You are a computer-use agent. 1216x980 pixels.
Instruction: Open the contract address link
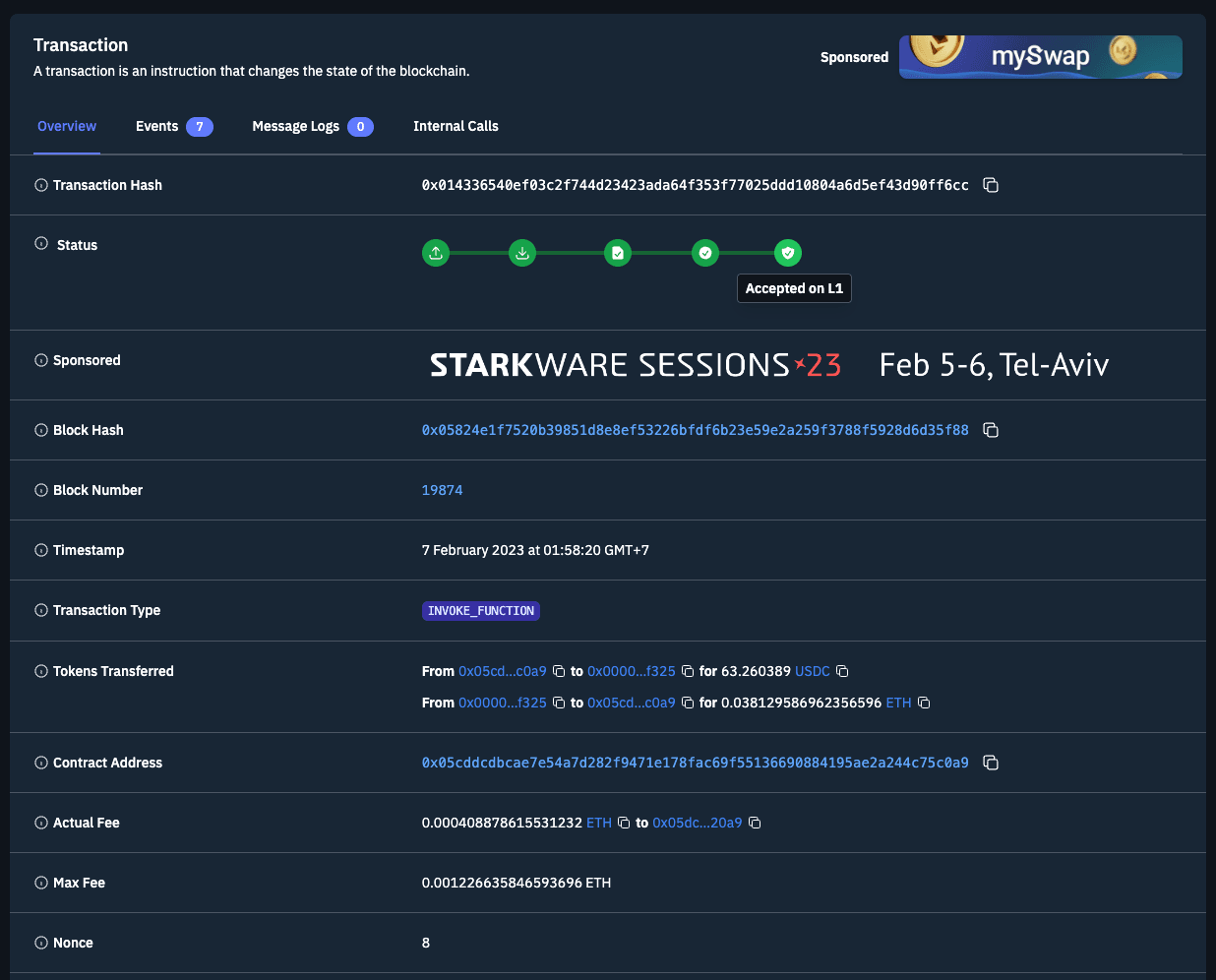[695, 763]
